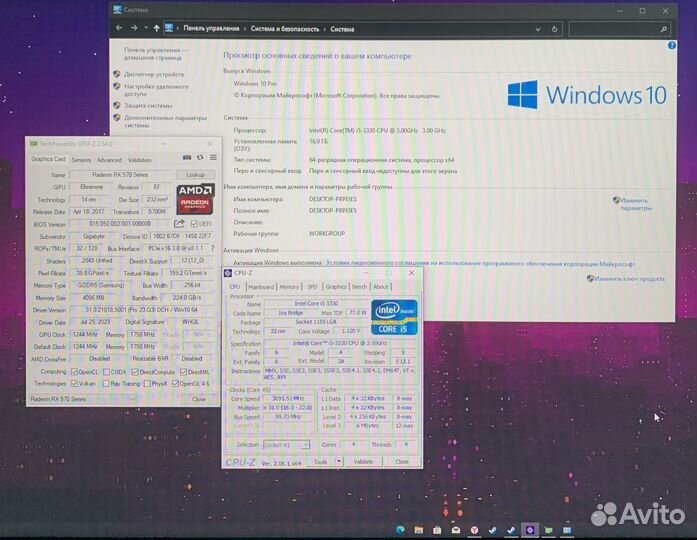
Task: Click the address bar refresh icon
Action: [x=554, y=29]
